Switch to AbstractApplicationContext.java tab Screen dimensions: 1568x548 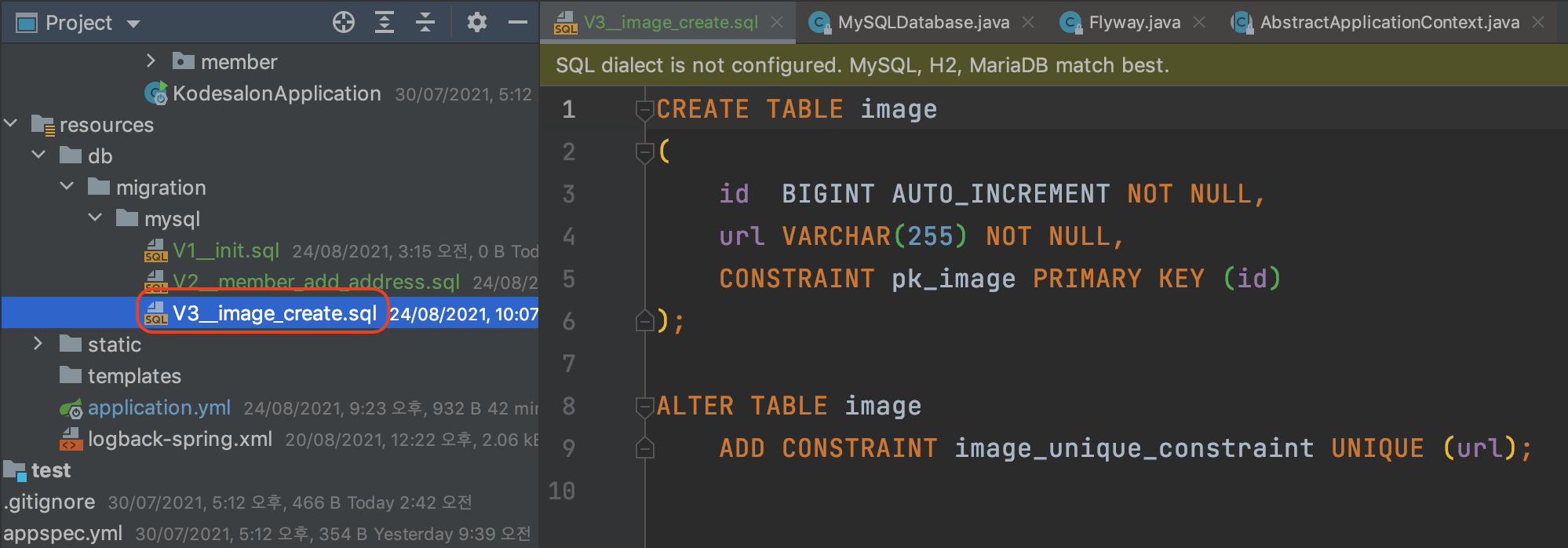click(x=1390, y=23)
